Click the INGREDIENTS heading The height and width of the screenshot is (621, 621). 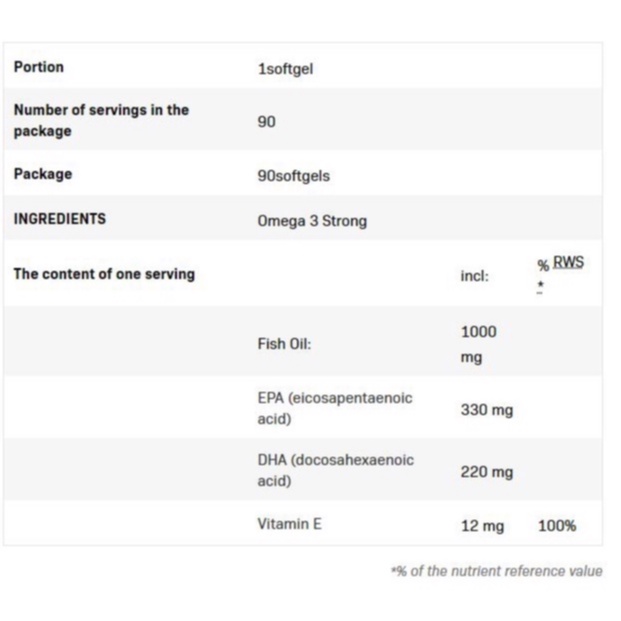59,219
